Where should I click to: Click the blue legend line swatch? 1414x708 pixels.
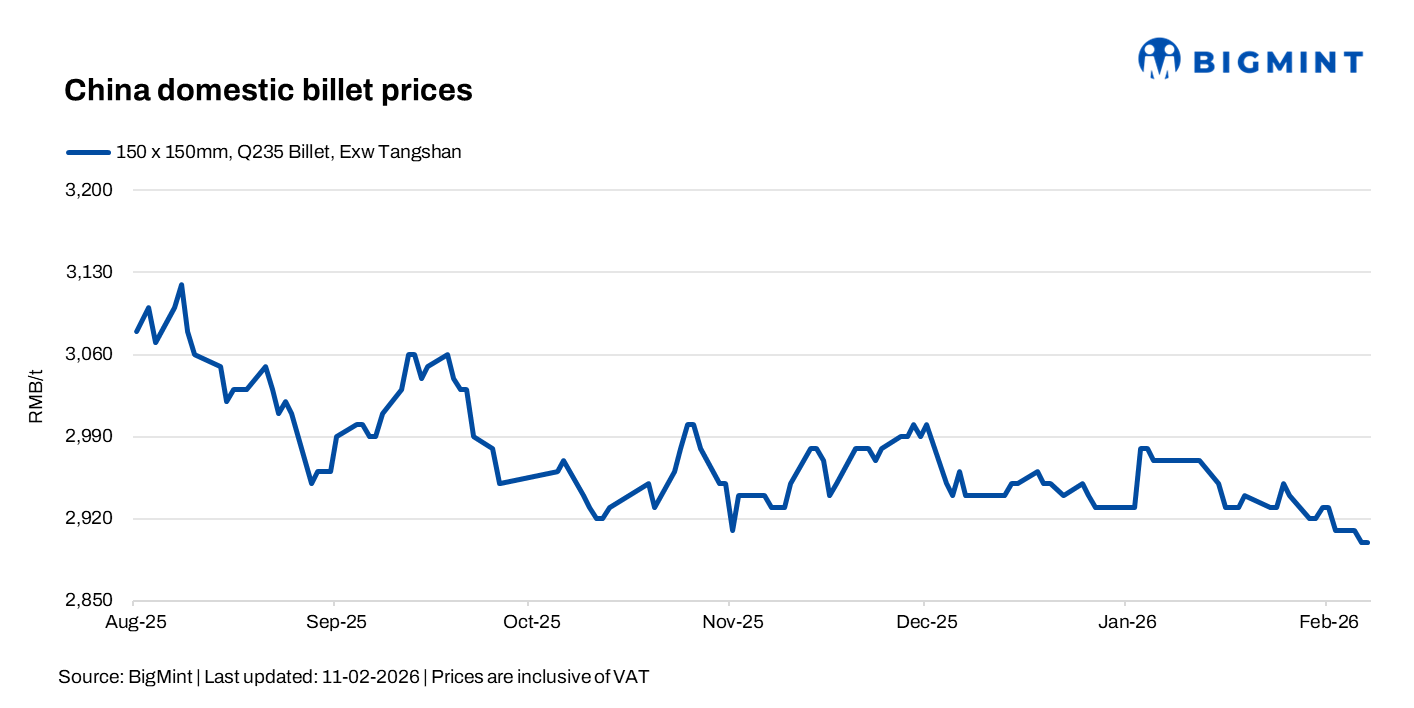click(88, 152)
